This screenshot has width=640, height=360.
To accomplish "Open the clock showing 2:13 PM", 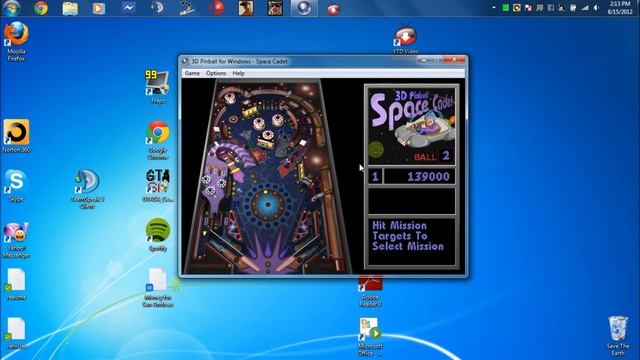I will (x=620, y=8).
